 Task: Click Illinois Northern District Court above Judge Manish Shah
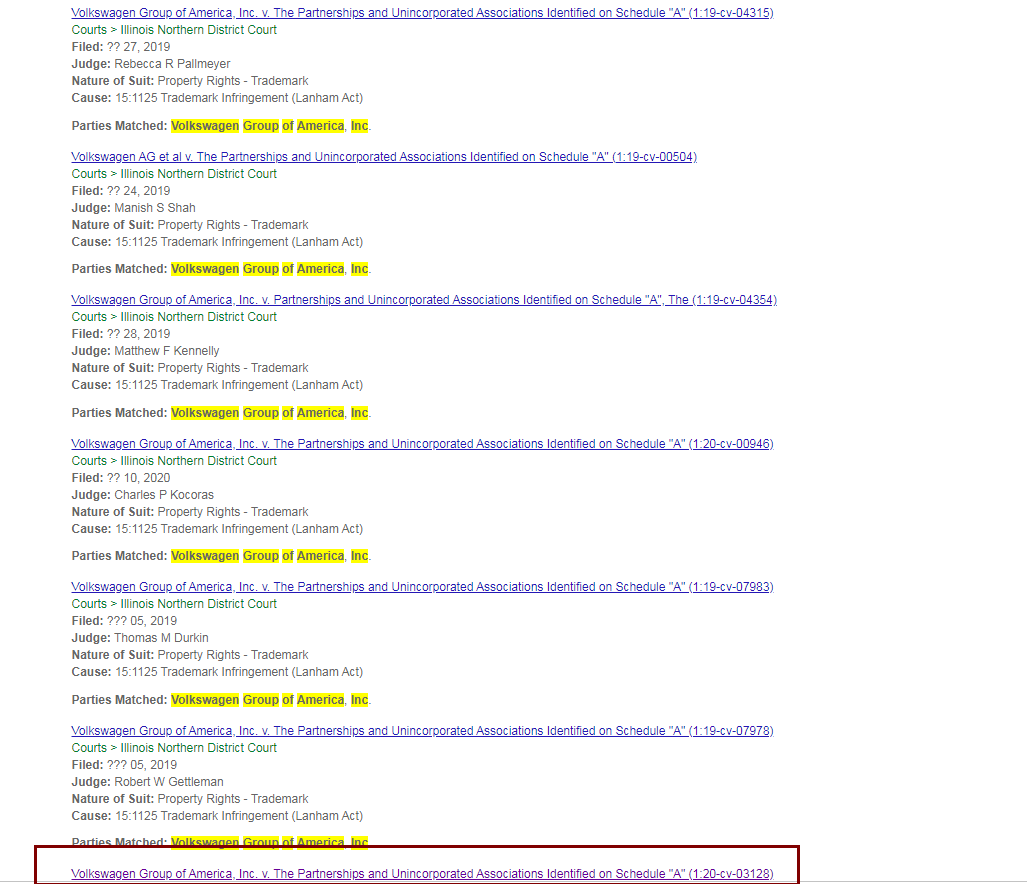[x=198, y=174]
